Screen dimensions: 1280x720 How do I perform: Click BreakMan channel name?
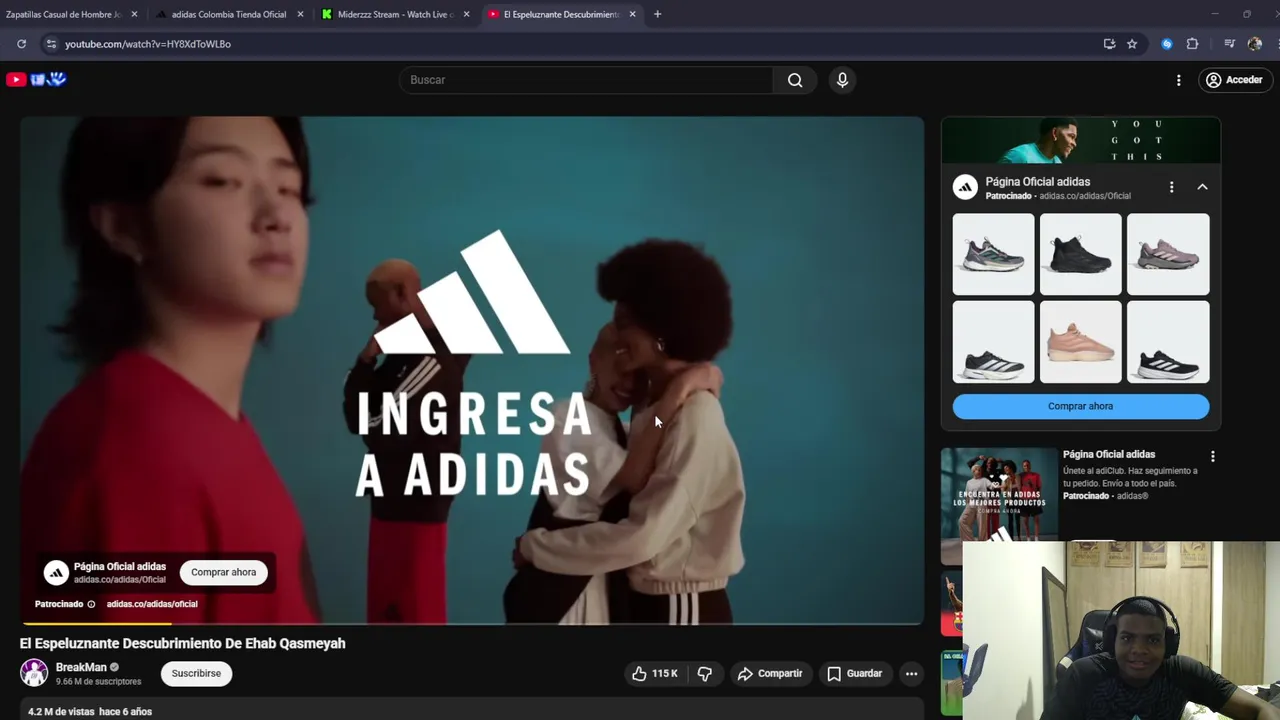click(81, 667)
